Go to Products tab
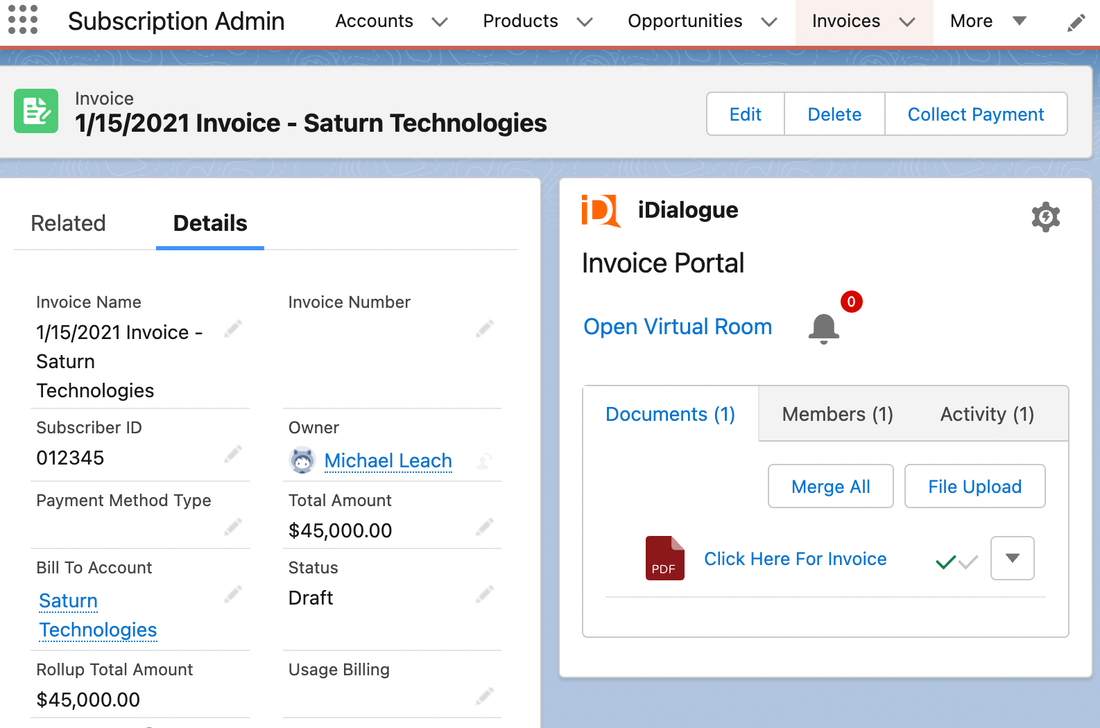 (x=521, y=21)
